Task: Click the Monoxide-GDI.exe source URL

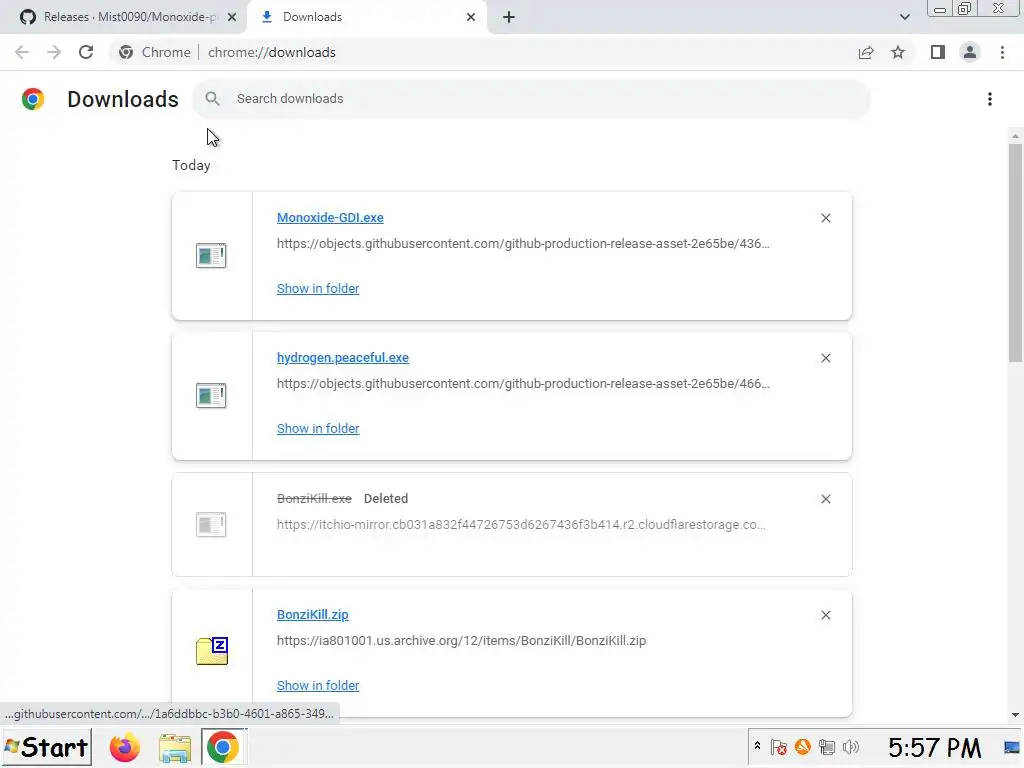Action: (x=523, y=244)
